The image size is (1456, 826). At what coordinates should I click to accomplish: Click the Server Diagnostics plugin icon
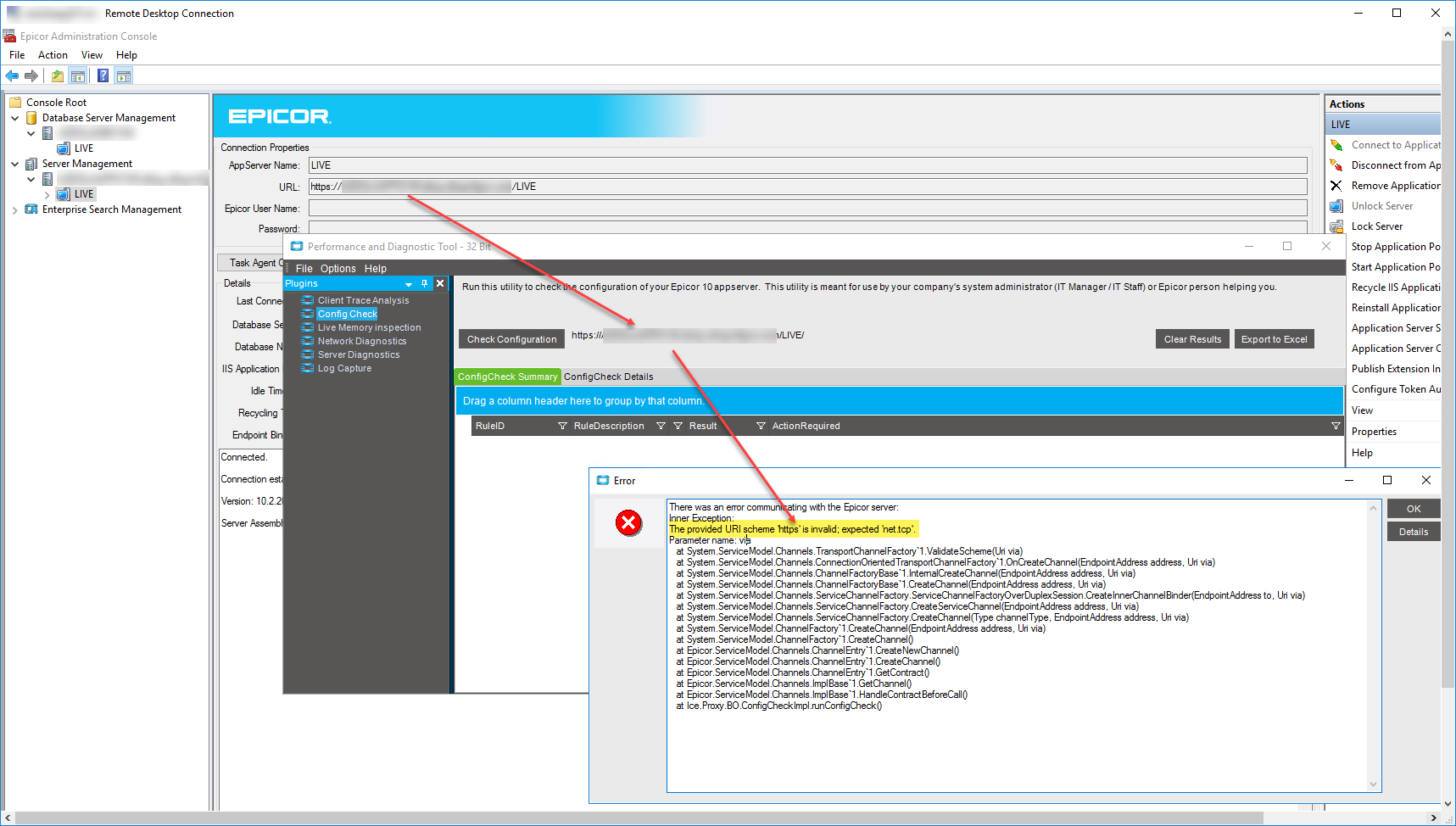(308, 354)
